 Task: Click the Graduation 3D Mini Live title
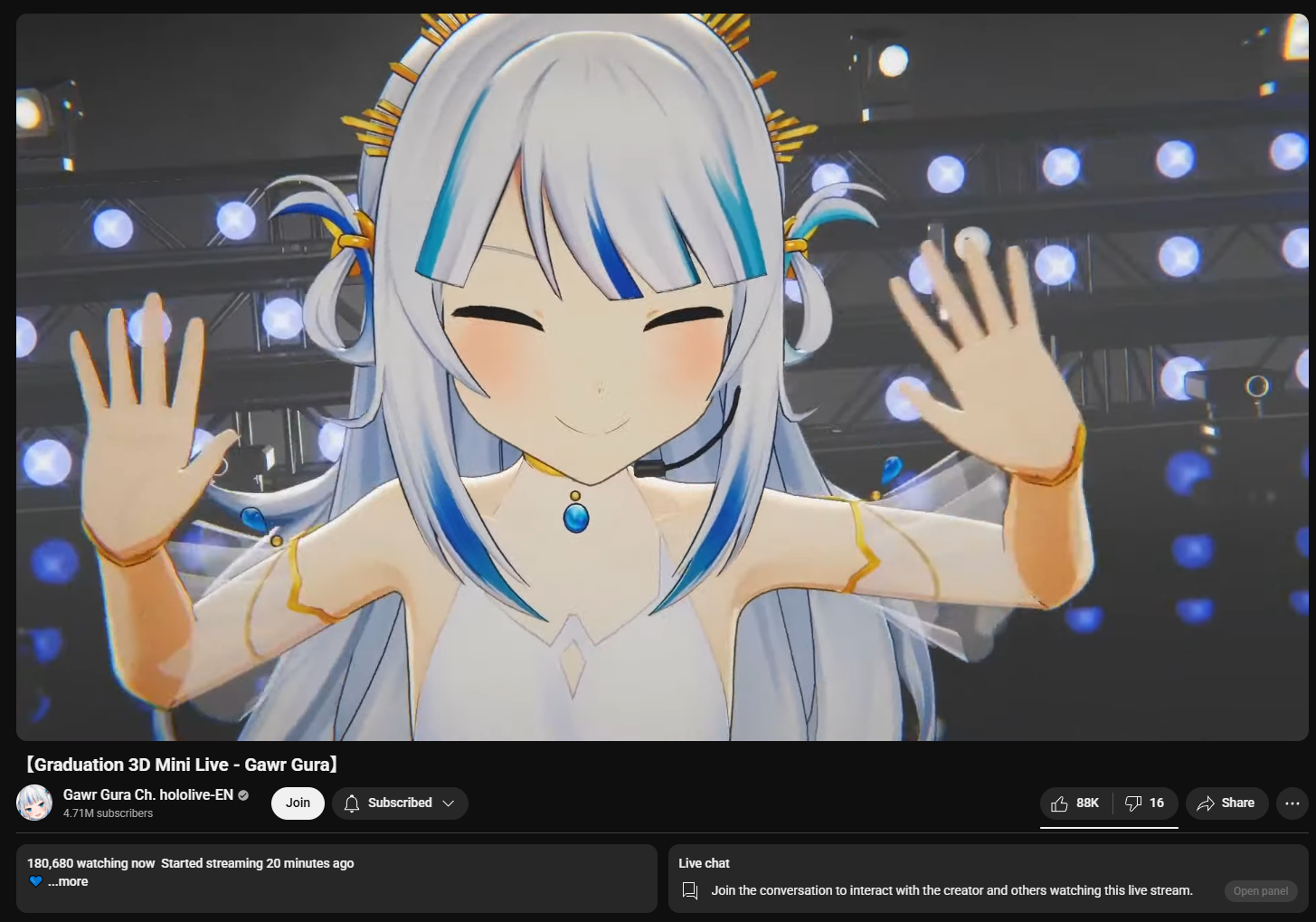[x=181, y=765]
